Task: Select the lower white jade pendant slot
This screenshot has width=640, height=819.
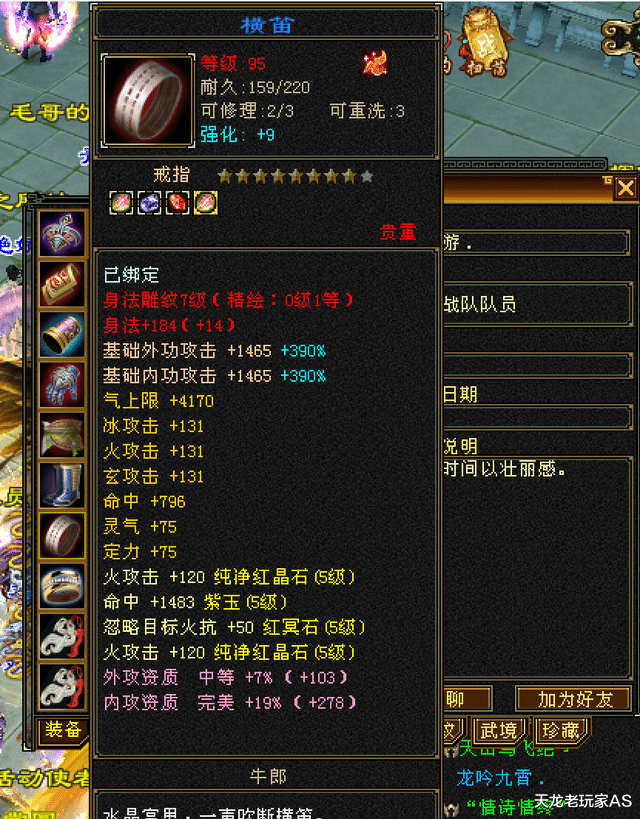Action: click(x=62, y=687)
